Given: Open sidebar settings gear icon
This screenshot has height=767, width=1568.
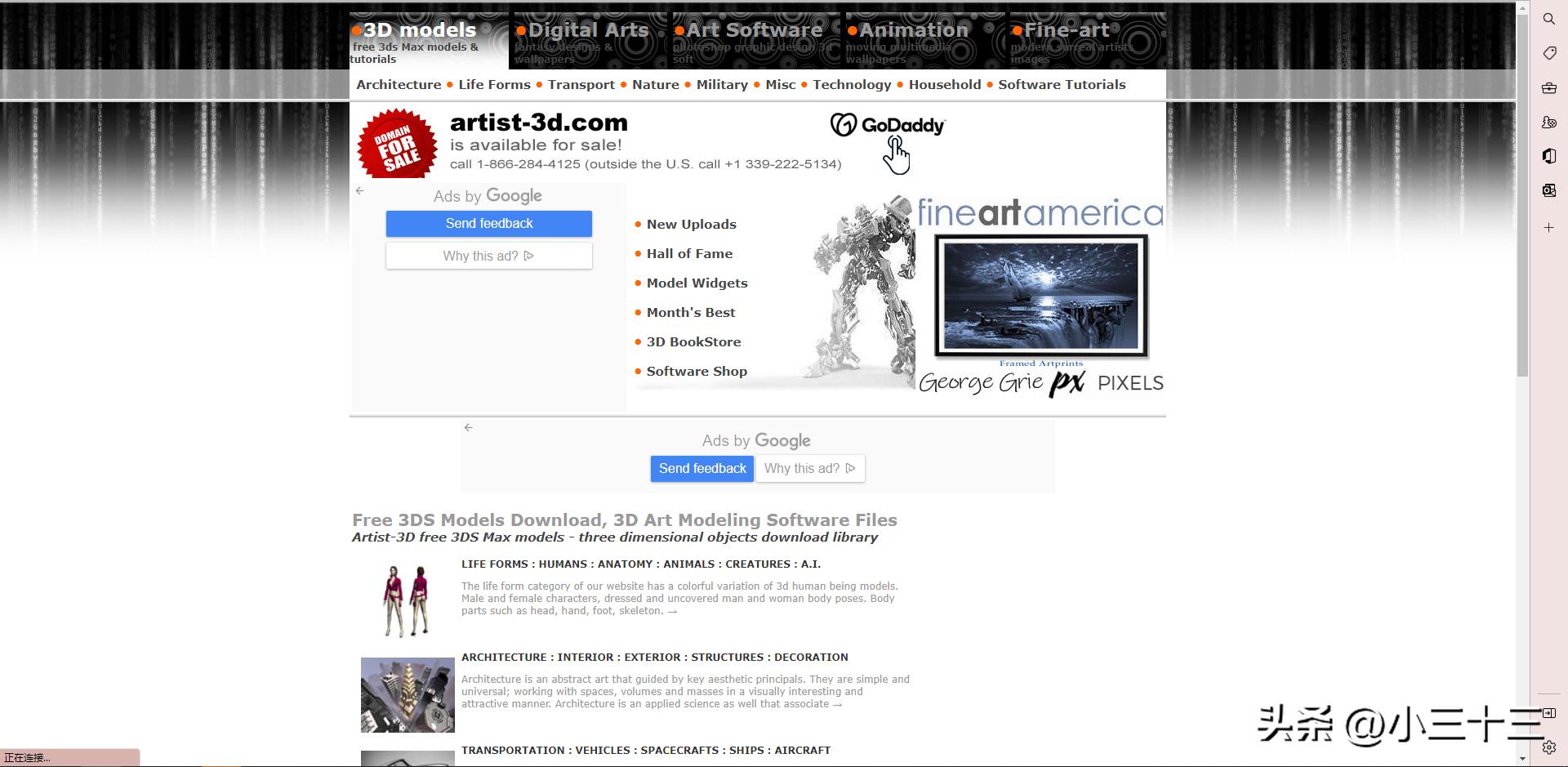Looking at the screenshot, I should [x=1548, y=747].
